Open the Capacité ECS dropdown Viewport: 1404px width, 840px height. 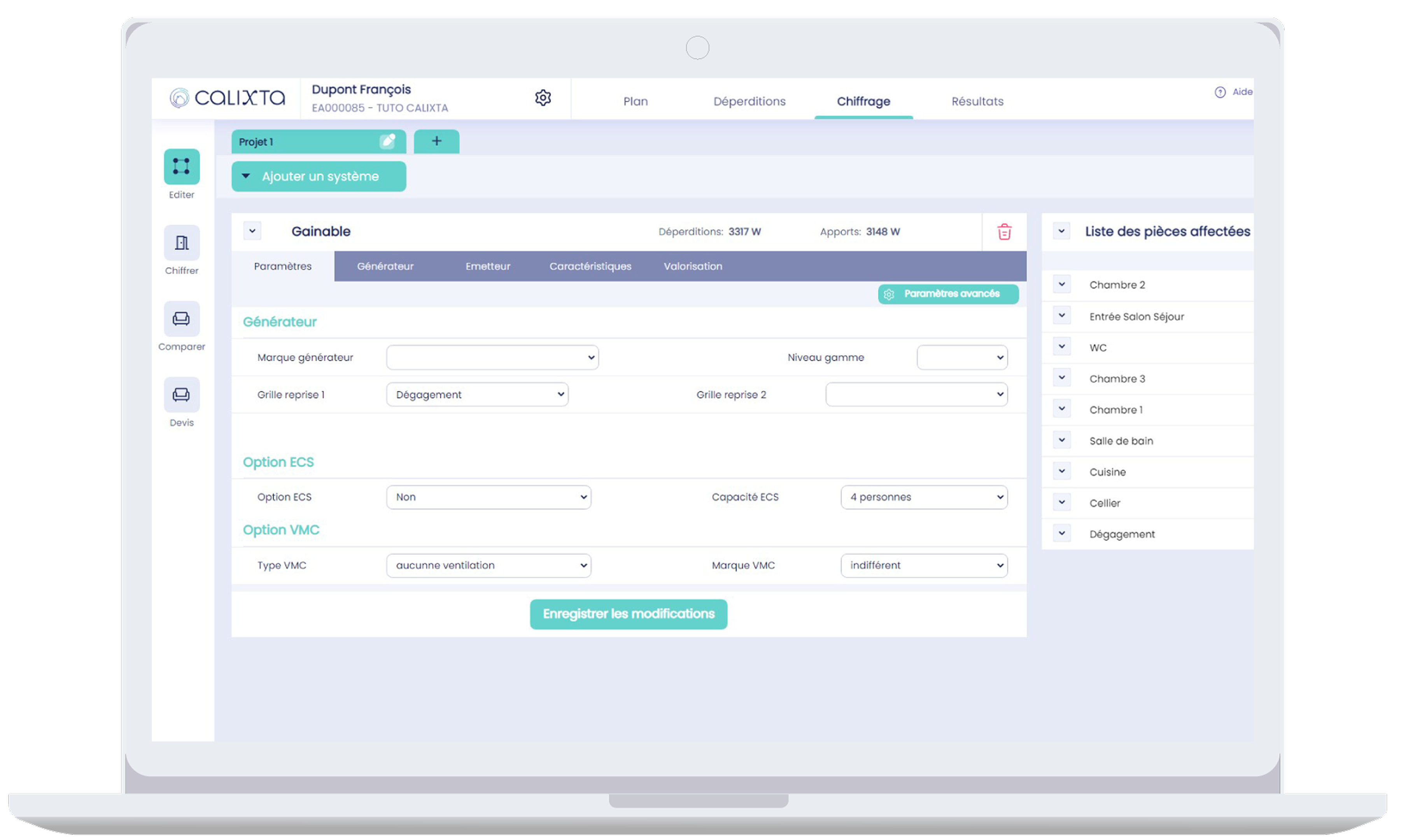coord(924,497)
